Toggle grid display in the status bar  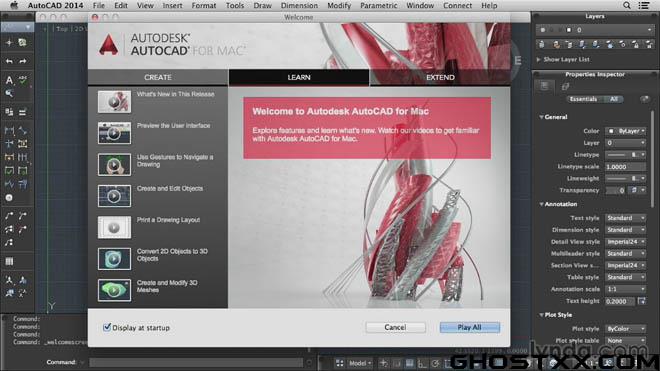[x=409, y=363]
